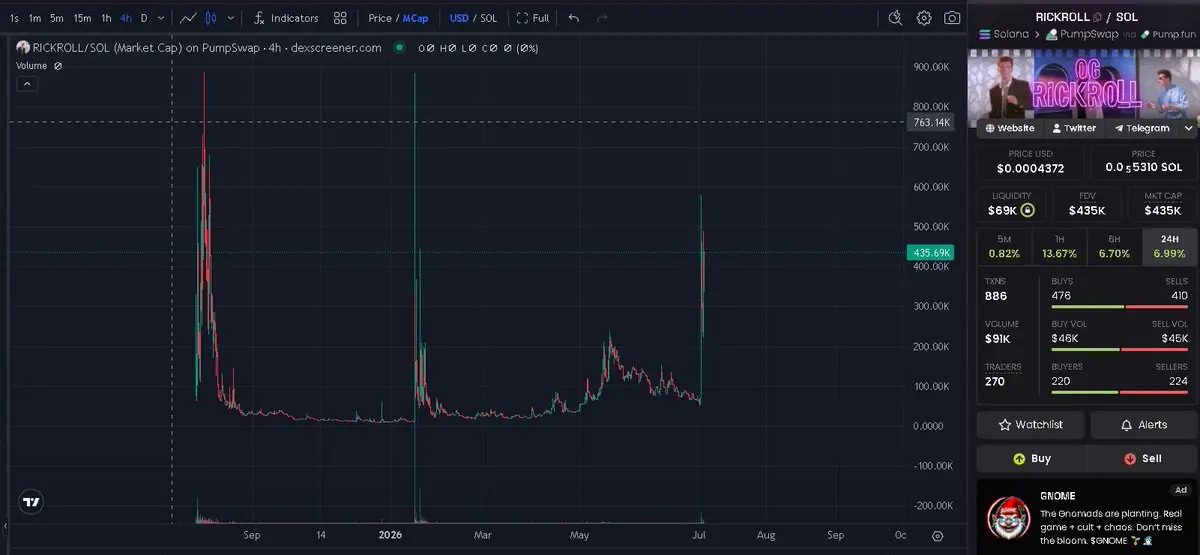Expand more social links chevron
This screenshot has width=1200, height=555.
tap(1188, 128)
